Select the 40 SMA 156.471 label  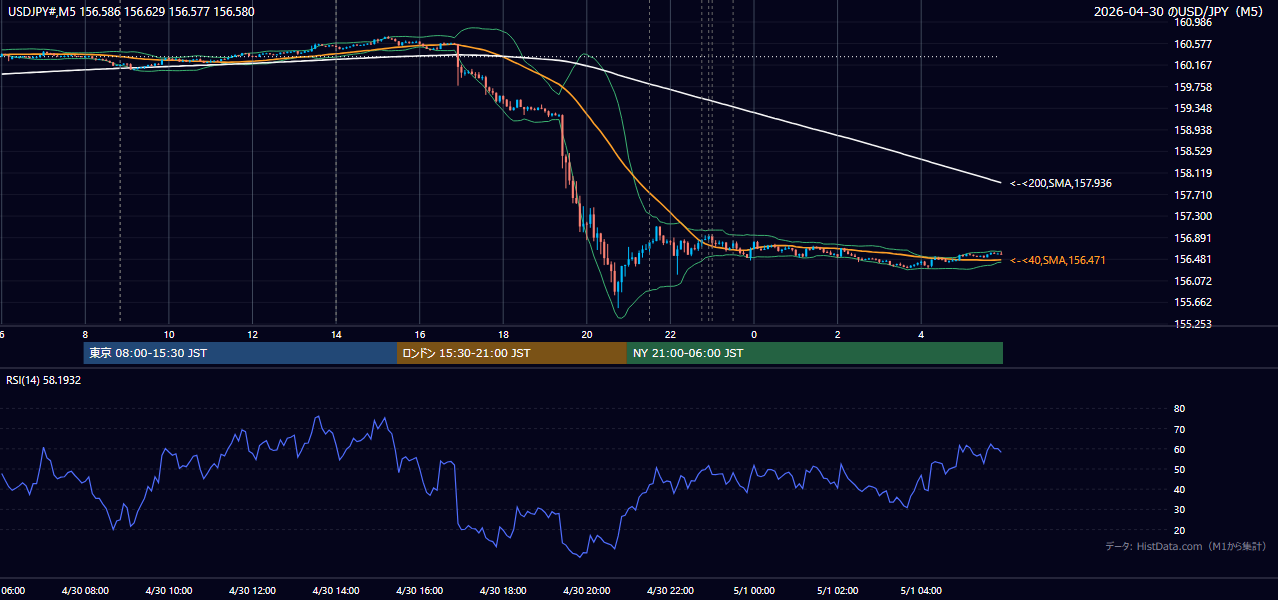point(1057,260)
